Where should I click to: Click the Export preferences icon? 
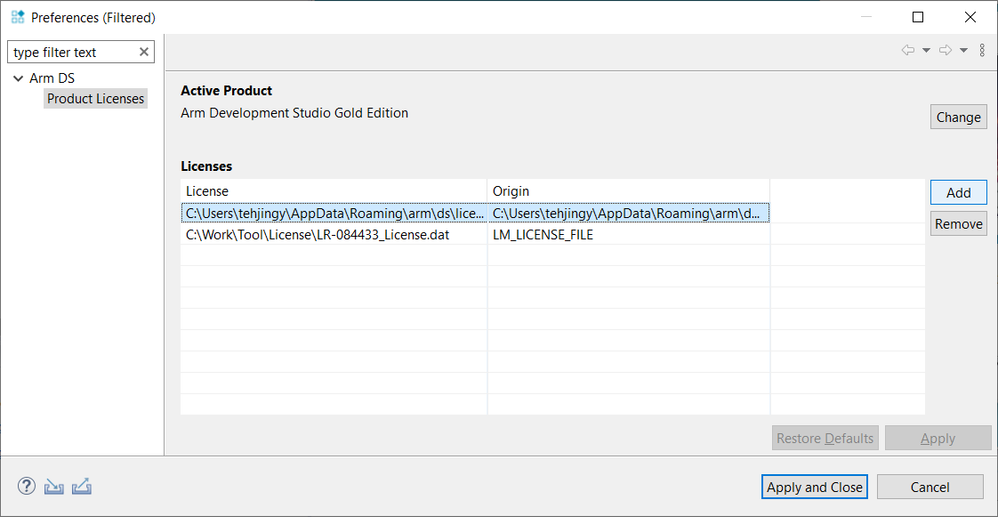pyautogui.click(x=82, y=487)
